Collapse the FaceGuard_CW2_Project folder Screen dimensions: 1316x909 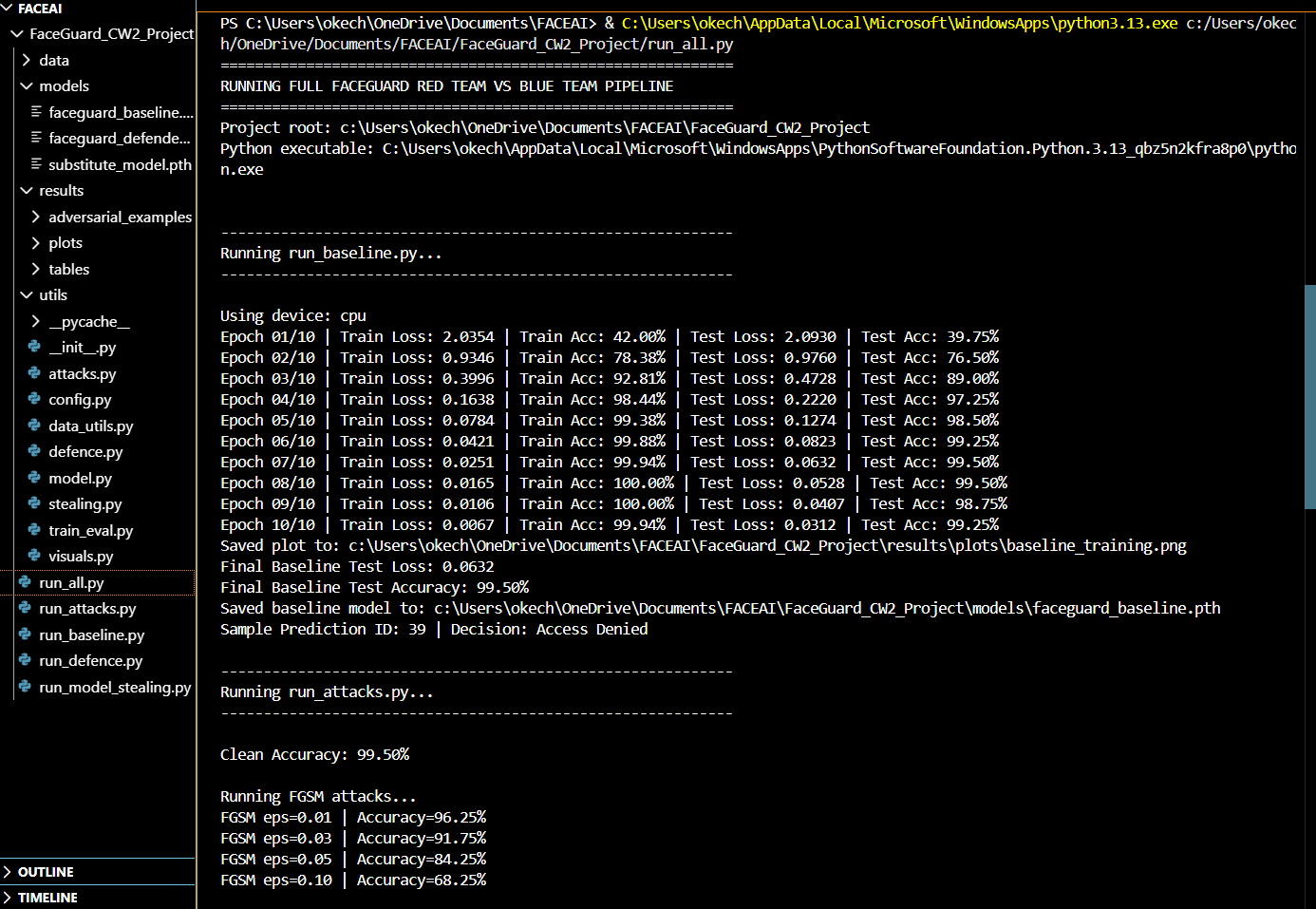click(16, 34)
